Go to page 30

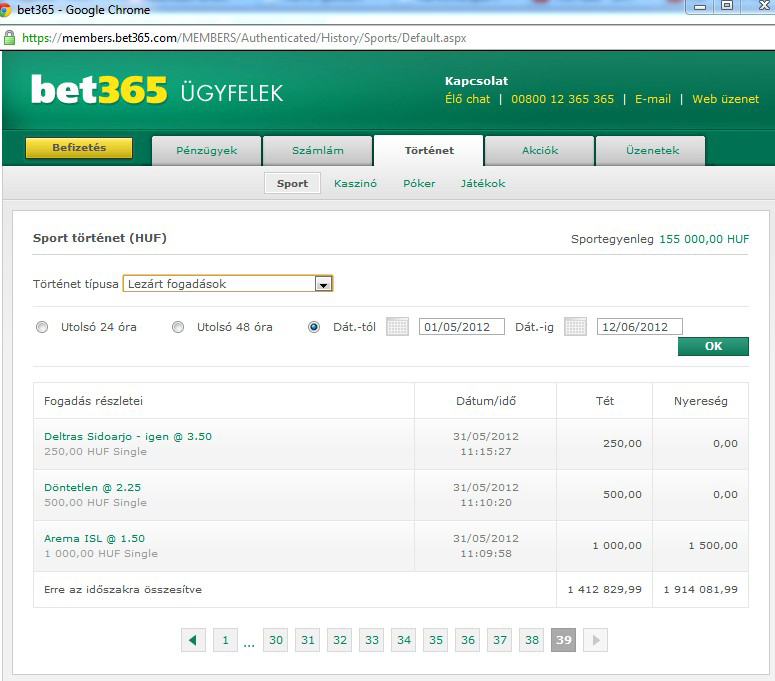coord(276,640)
